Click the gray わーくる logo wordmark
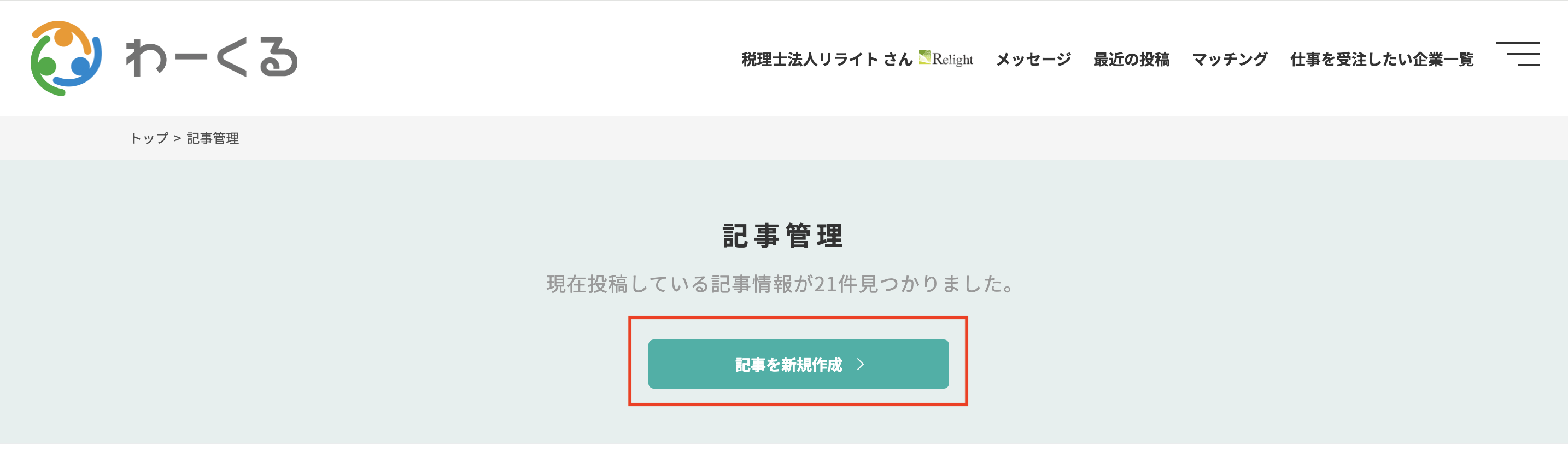 point(211,57)
